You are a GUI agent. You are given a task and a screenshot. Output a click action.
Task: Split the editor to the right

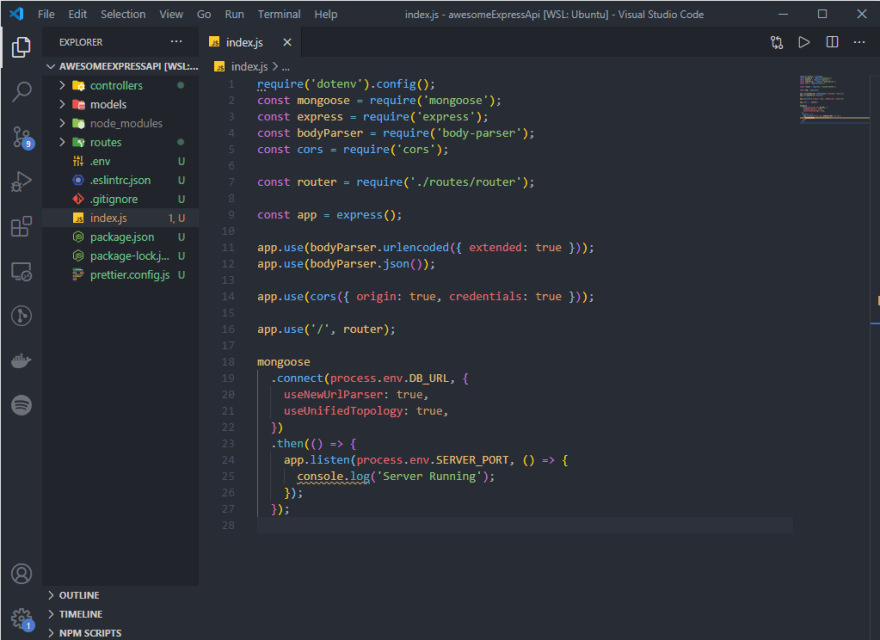(x=832, y=42)
